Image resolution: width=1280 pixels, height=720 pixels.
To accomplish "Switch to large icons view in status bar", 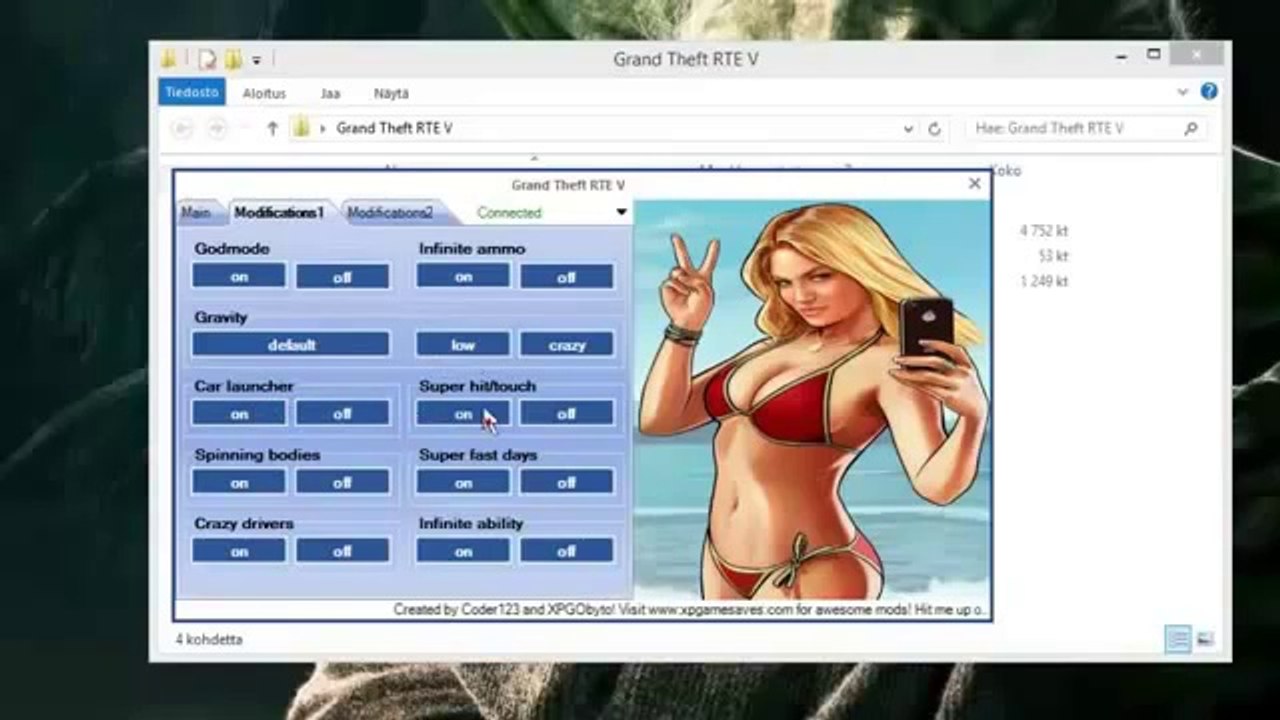I will (1205, 639).
